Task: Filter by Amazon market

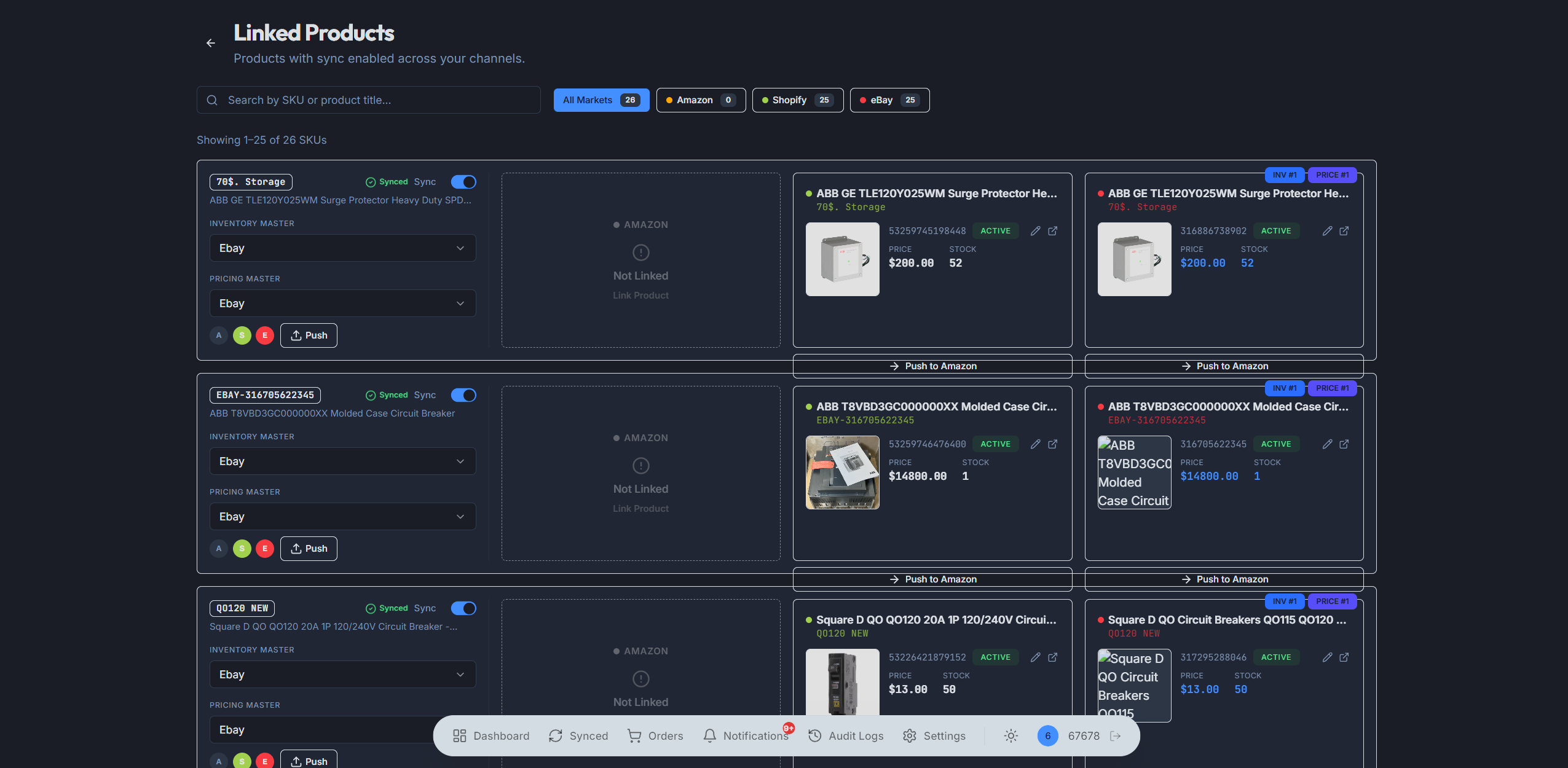Action: [701, 100]
